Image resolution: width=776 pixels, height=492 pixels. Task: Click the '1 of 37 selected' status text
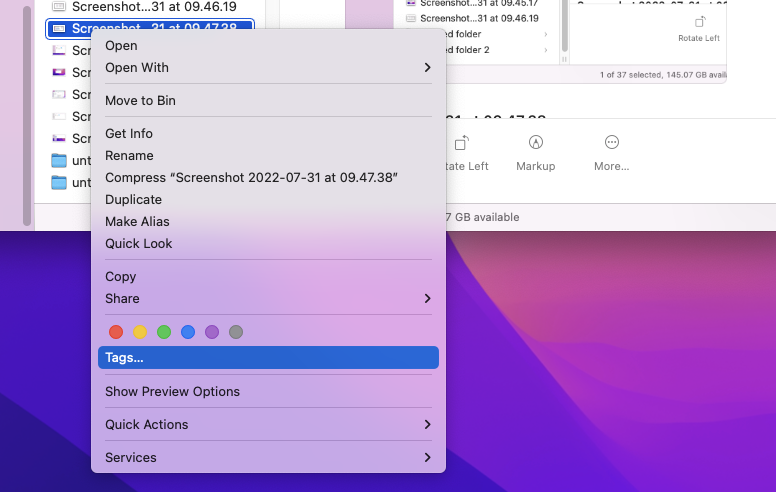(x=630, y=75)
